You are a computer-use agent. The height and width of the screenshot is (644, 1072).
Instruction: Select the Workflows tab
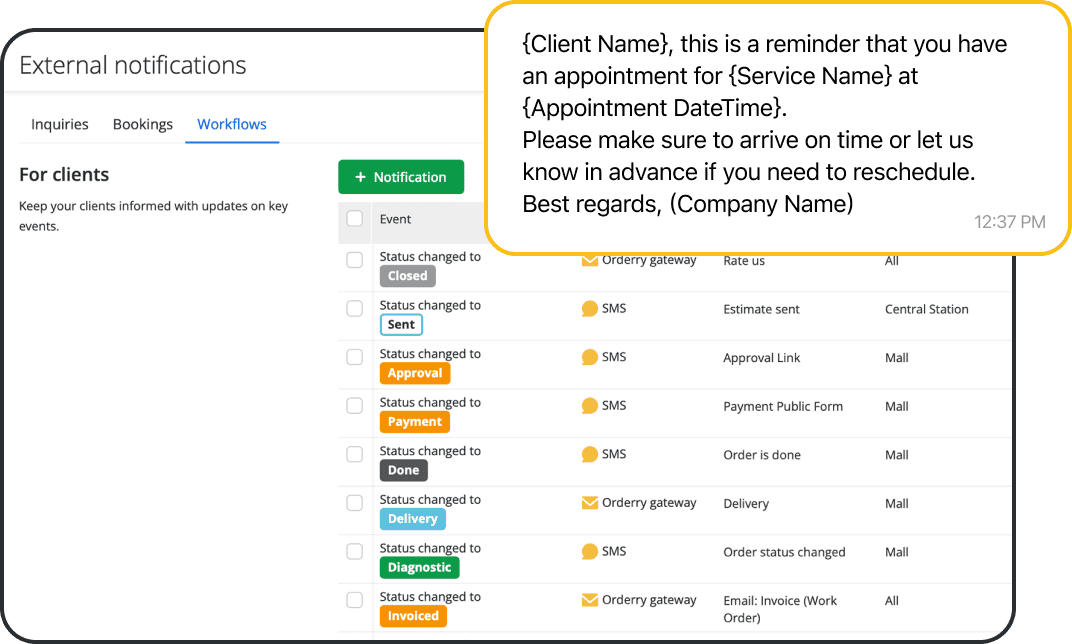(x=232, y=124)
